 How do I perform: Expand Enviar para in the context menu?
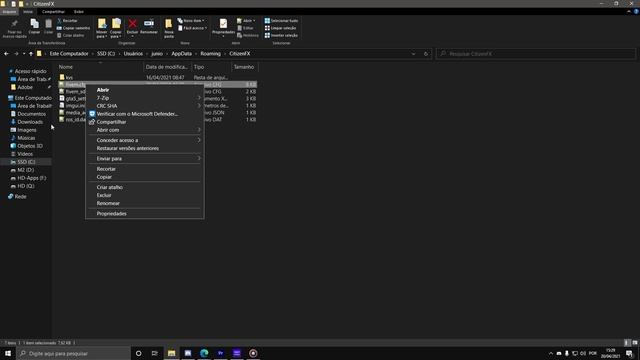(x=144, y=158)
